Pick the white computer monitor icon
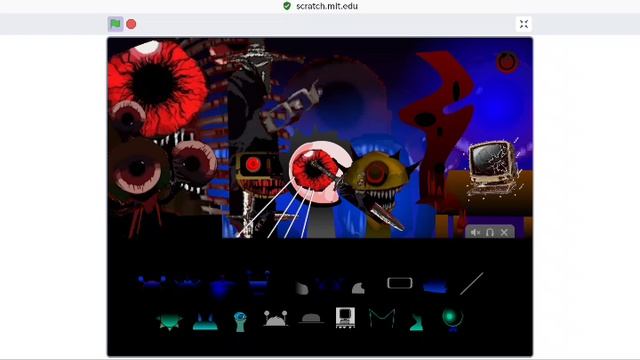The width and height of the screenshot is (640, 360). (x=345, y=318)
